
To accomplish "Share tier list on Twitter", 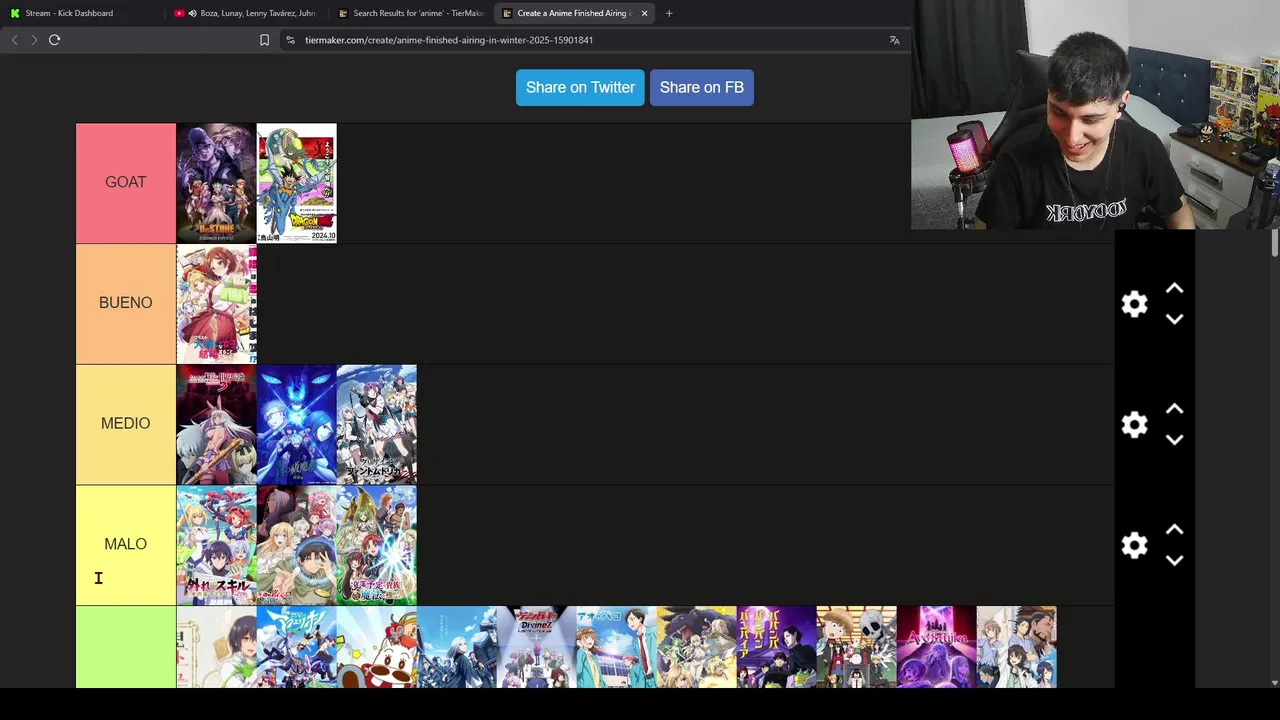I will pyautogui.click(x=580, y=87).
